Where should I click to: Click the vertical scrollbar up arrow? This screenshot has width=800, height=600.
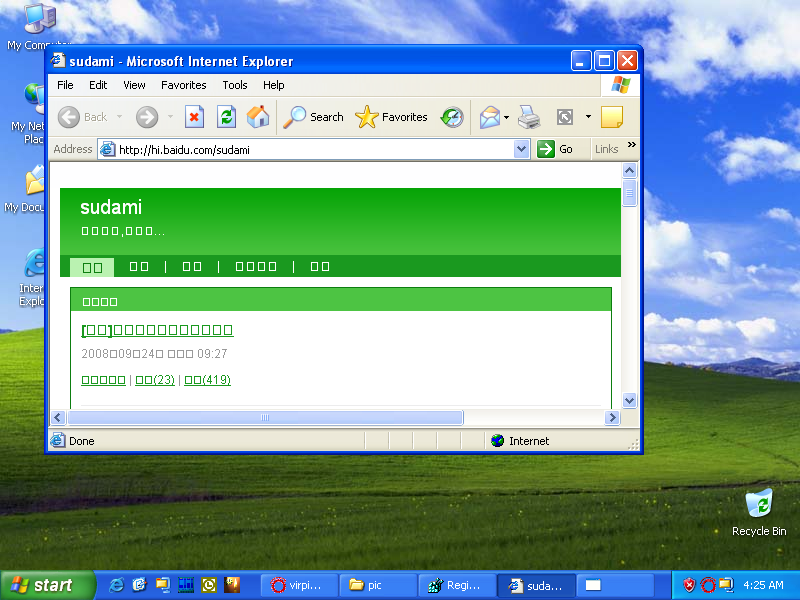[x=630, y=170]
